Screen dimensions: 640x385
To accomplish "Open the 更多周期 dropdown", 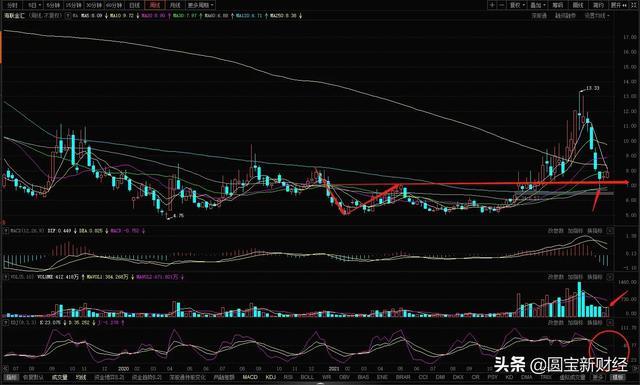I will point(200,5).
